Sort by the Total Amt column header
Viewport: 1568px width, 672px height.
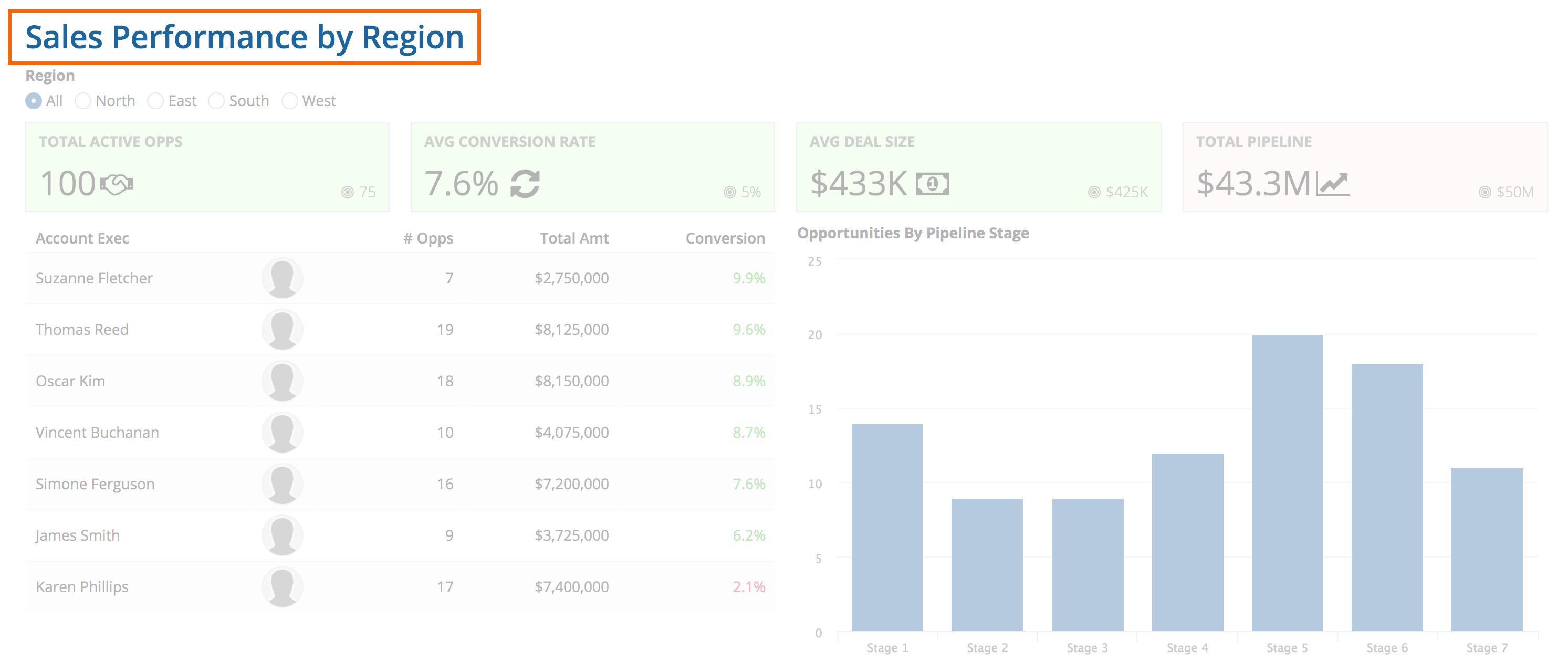(x=574, y=238)
